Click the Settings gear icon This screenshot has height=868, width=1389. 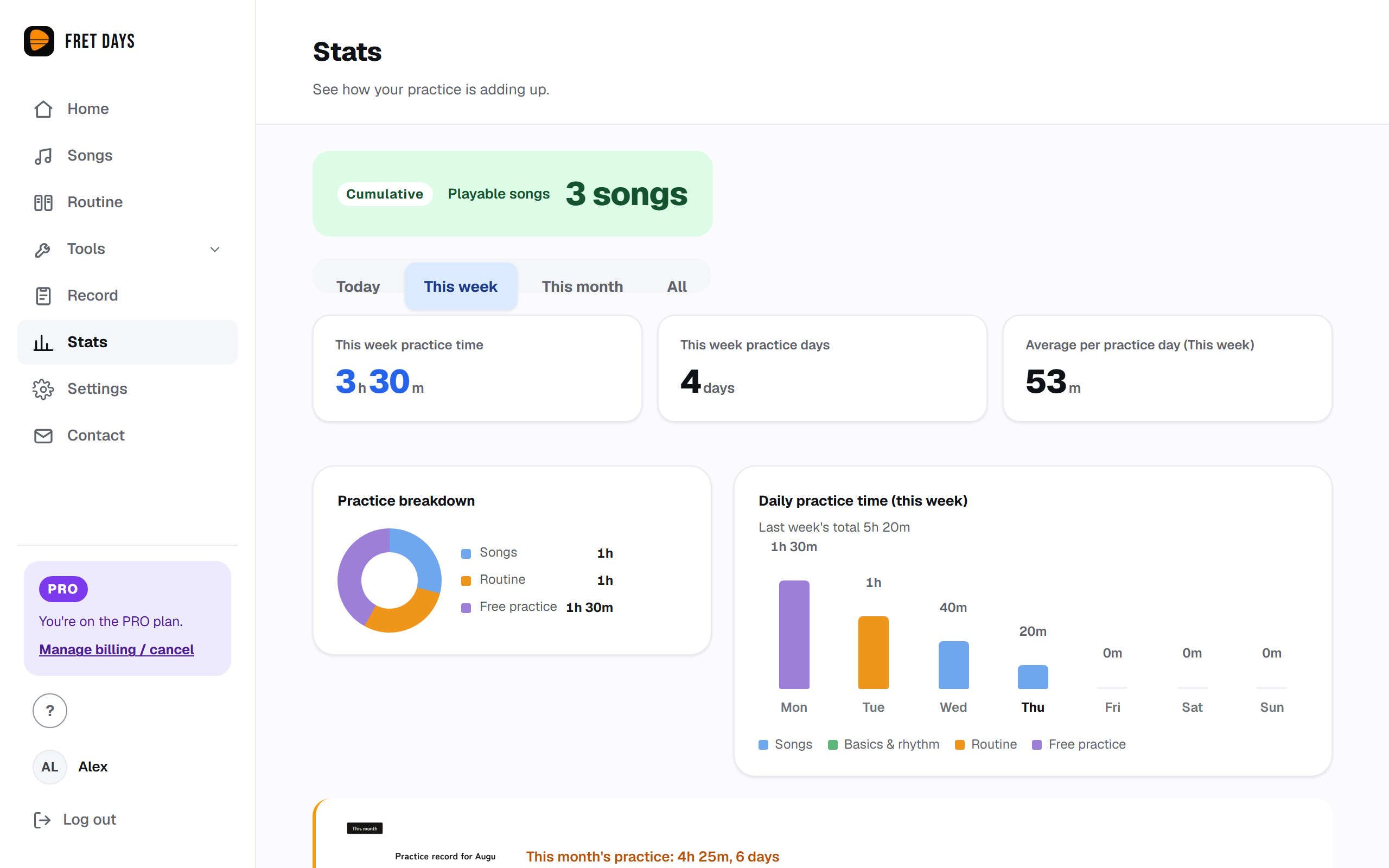click(43, 389)
